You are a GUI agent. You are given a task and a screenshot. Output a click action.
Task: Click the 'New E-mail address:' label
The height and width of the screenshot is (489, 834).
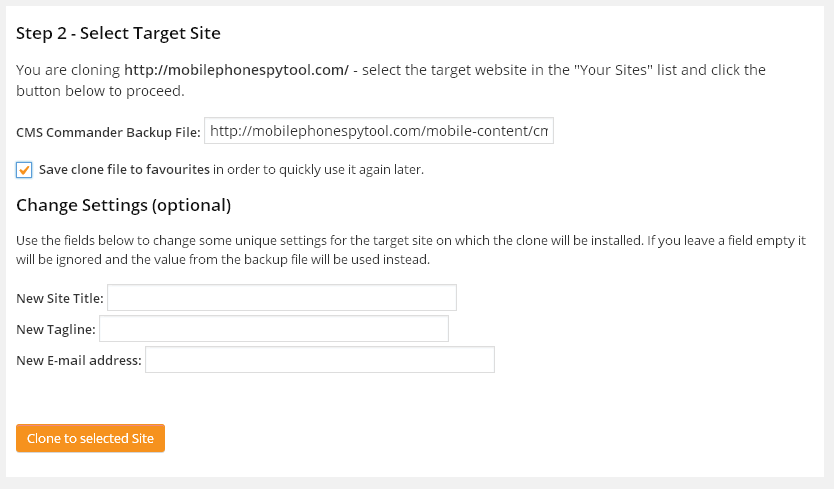[79, 360]
